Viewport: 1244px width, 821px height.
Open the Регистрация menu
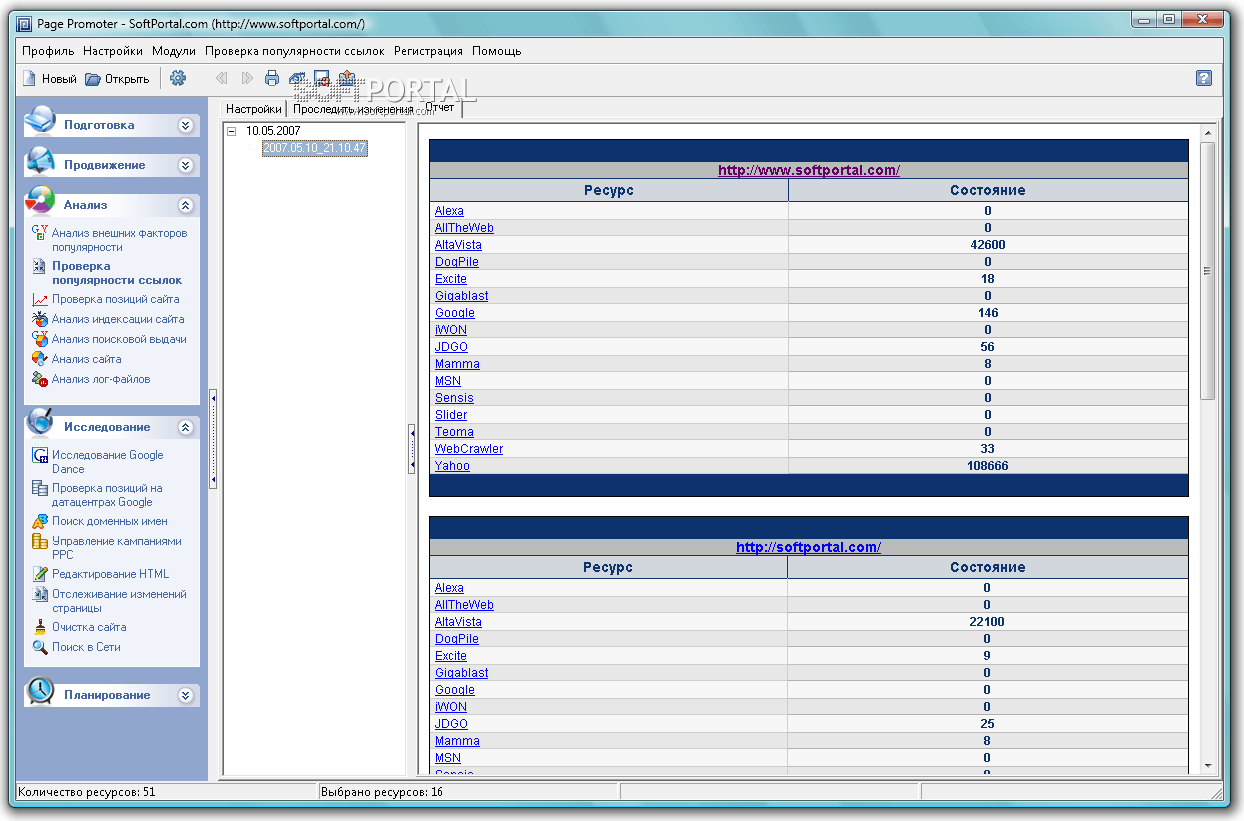tap(428, 51)
